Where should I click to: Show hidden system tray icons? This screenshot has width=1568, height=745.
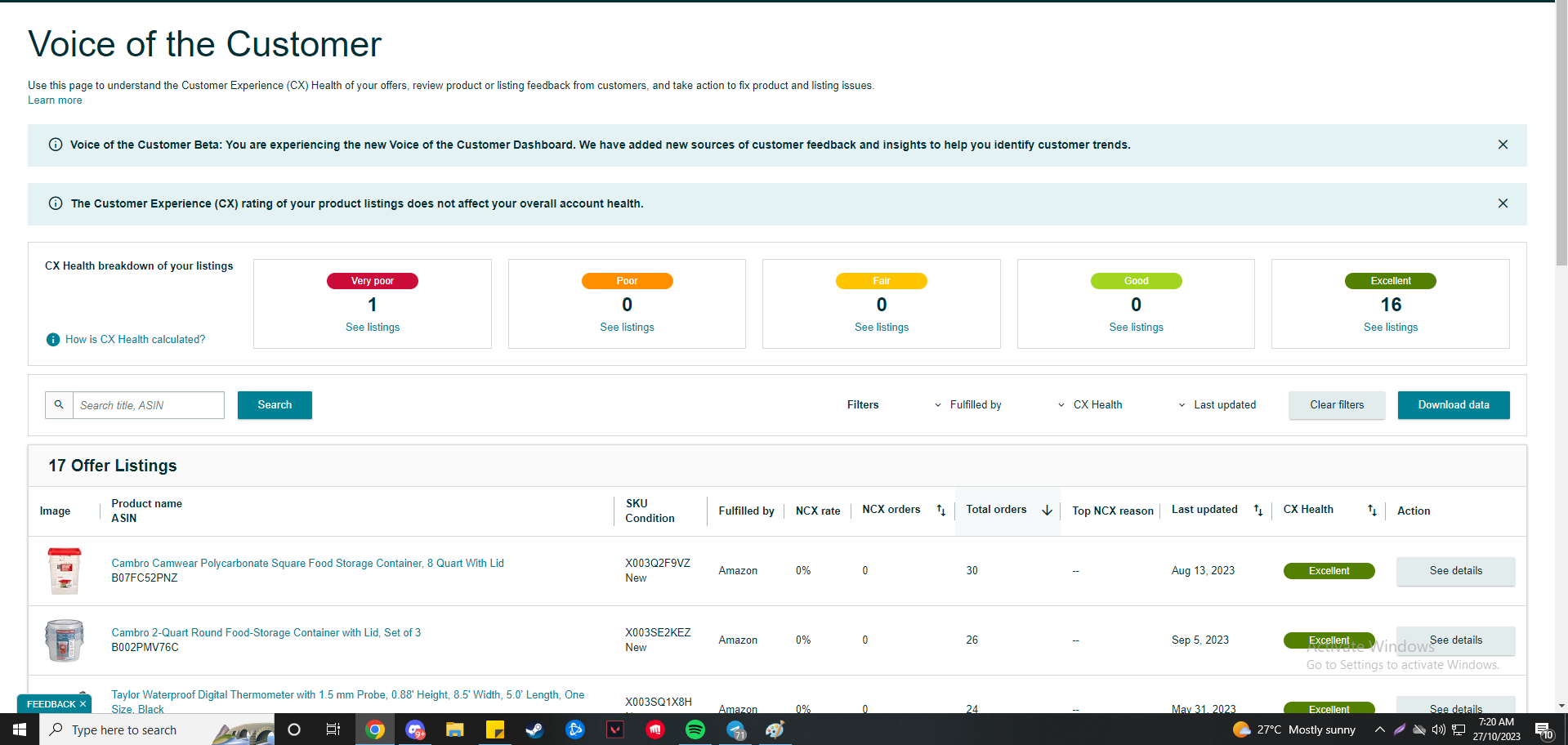point(1380,729)
